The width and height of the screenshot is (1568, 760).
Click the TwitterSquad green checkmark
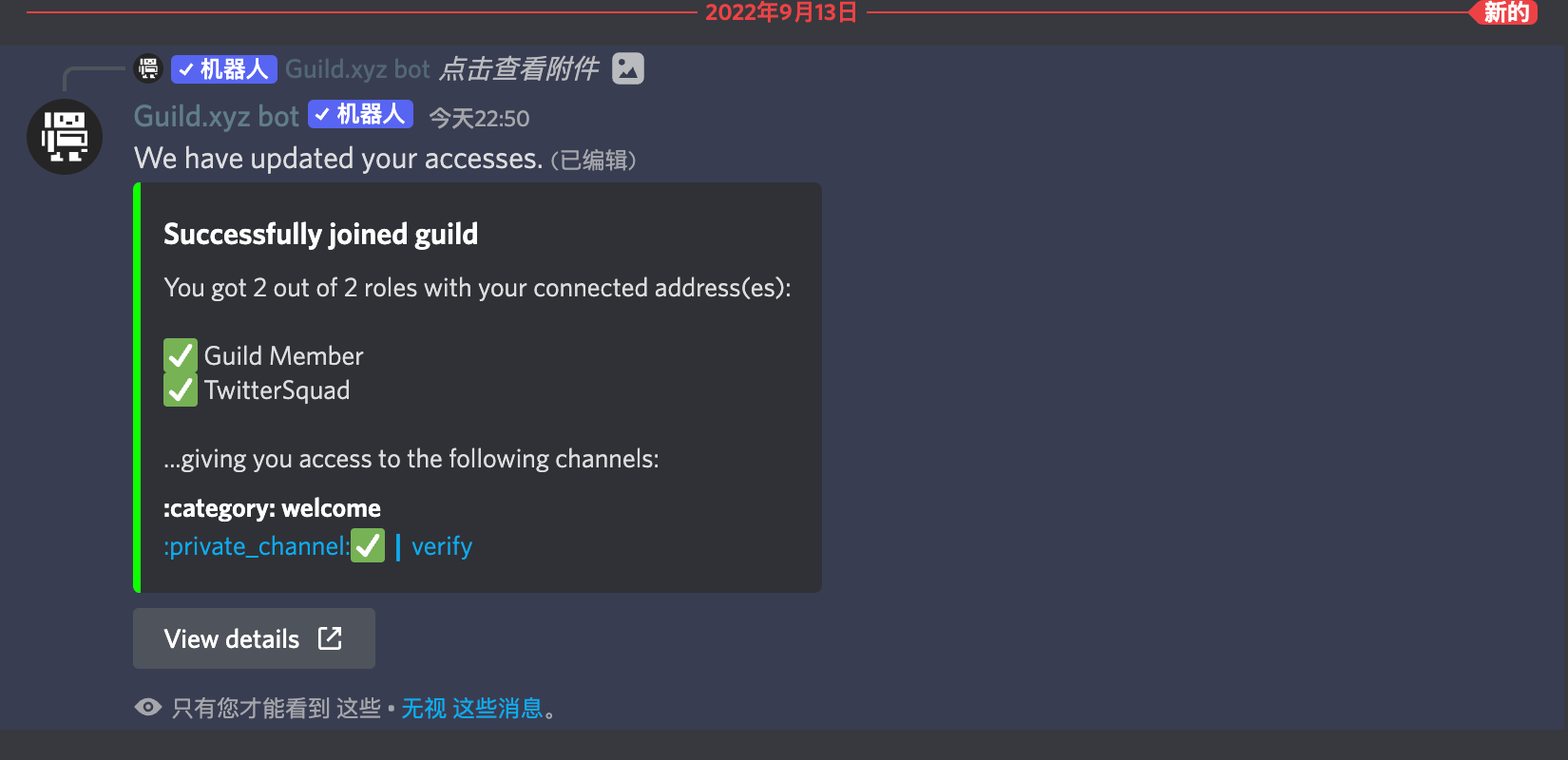181,389
